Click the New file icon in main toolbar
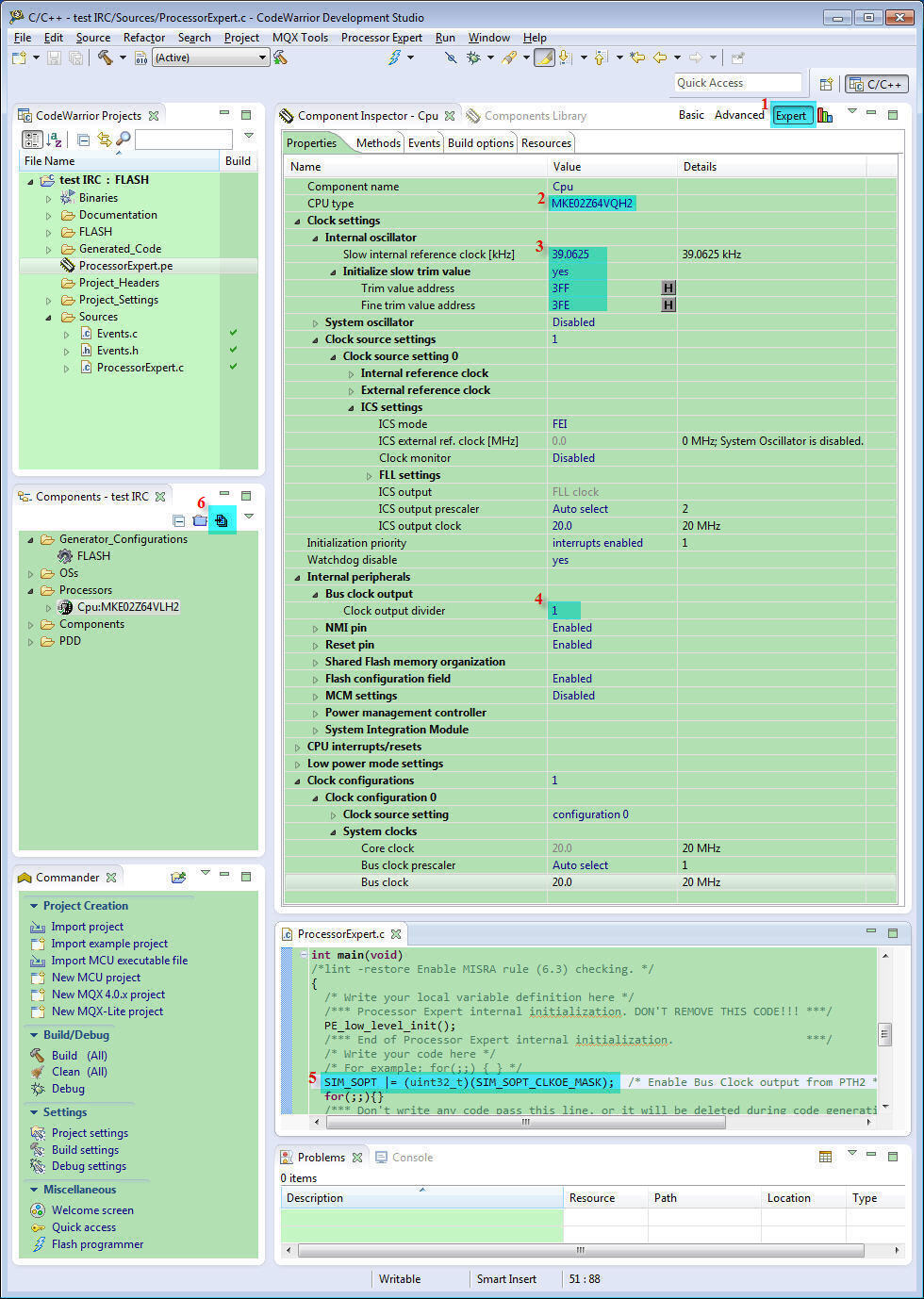 (x=20, y=58)
